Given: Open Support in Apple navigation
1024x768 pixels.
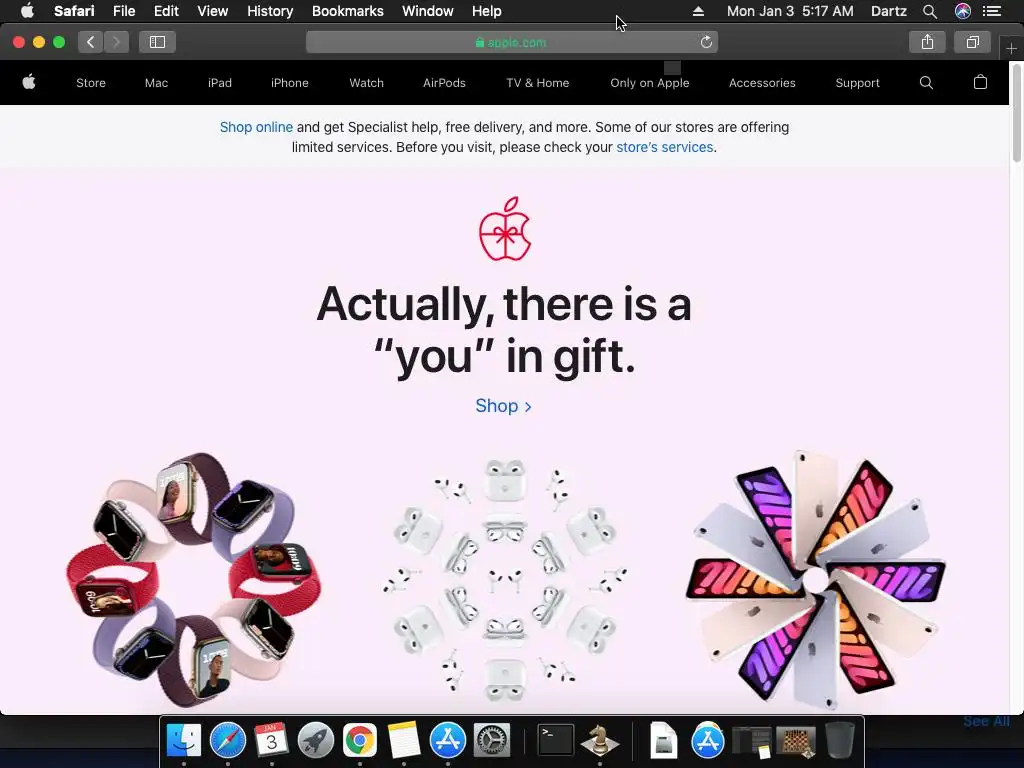Looking at the screenshot, I should 857,83.
